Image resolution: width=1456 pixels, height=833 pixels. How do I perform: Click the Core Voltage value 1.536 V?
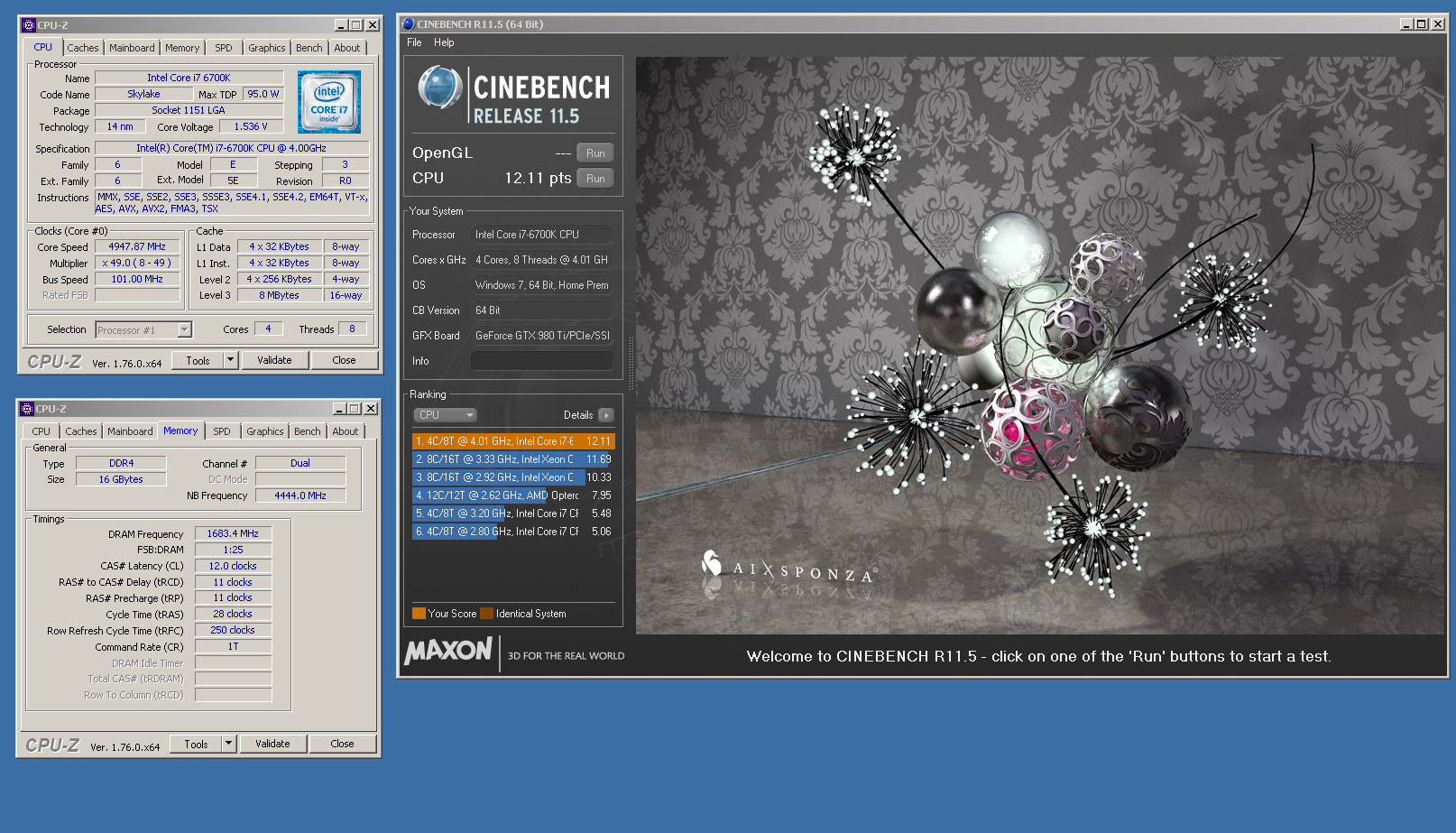click(251, 127)
